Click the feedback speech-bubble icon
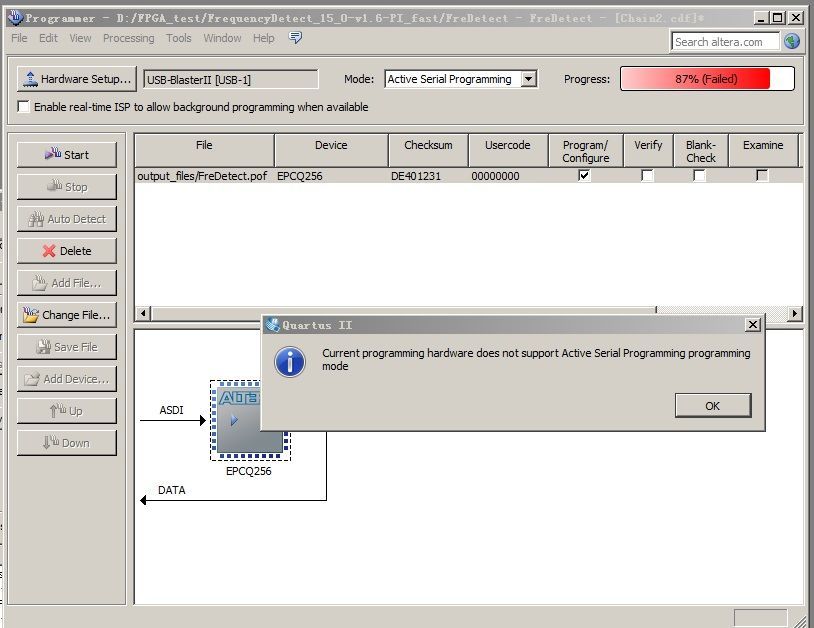The image size is (814, 628). [295, 37]
